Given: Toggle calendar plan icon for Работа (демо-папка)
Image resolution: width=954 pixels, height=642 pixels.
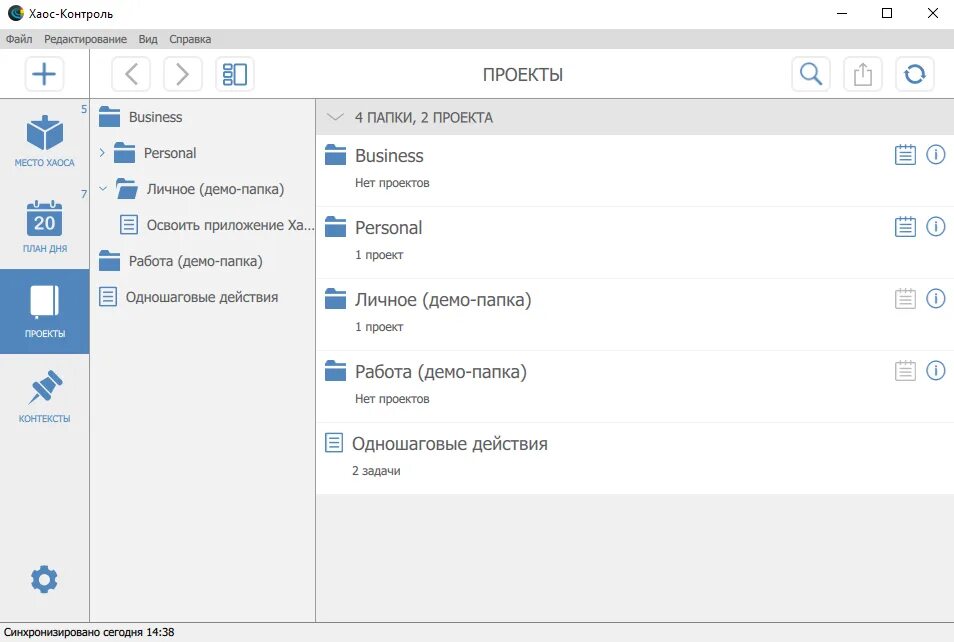Looking at the screenshot, I should [x=905, y=371].
